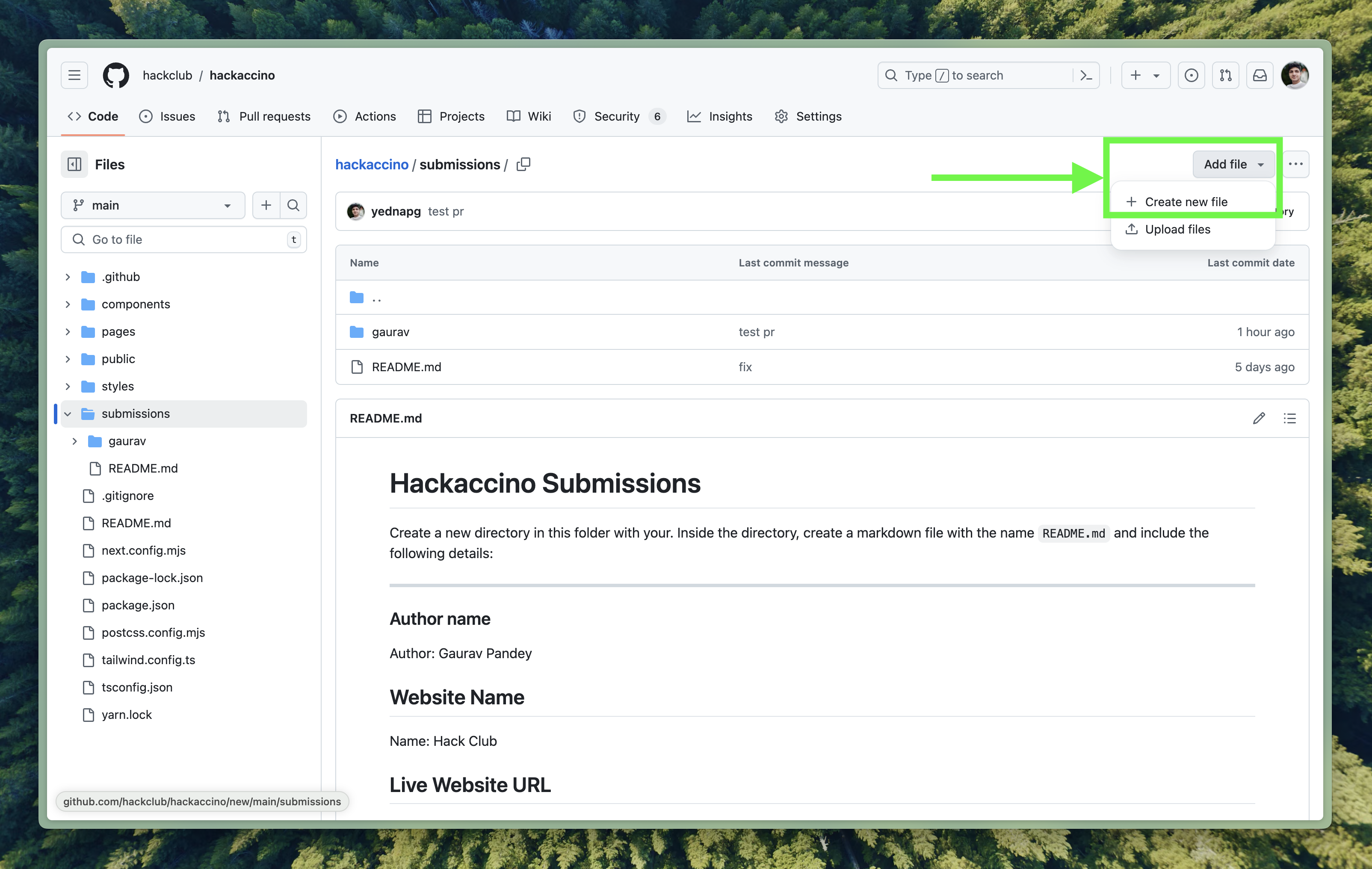Collapse the submissions folder chevron
The height and width of the screenshot is (869, 1372).
click(x=68, y=414)
